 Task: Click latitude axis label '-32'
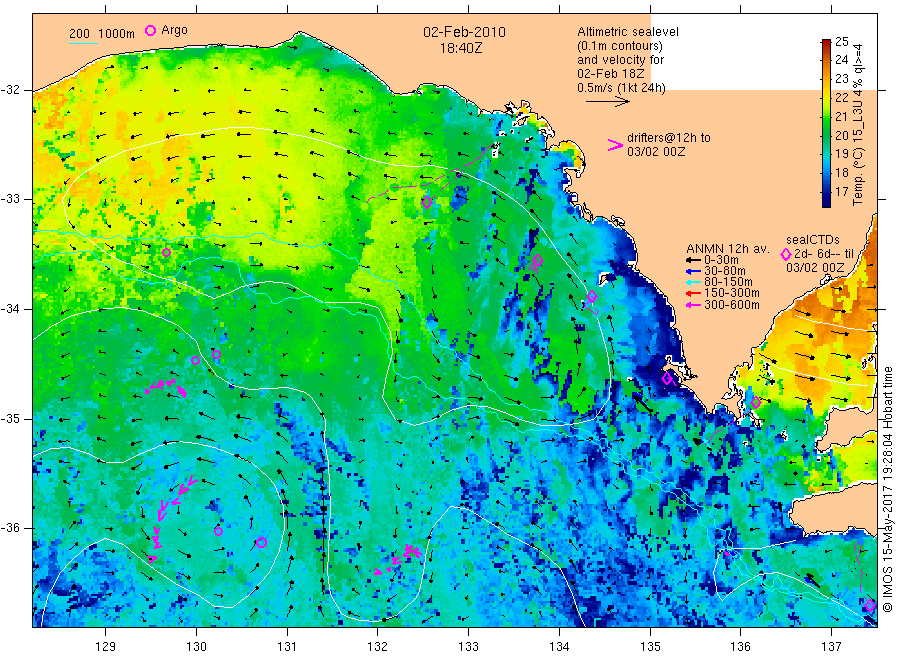pos(10,90)
